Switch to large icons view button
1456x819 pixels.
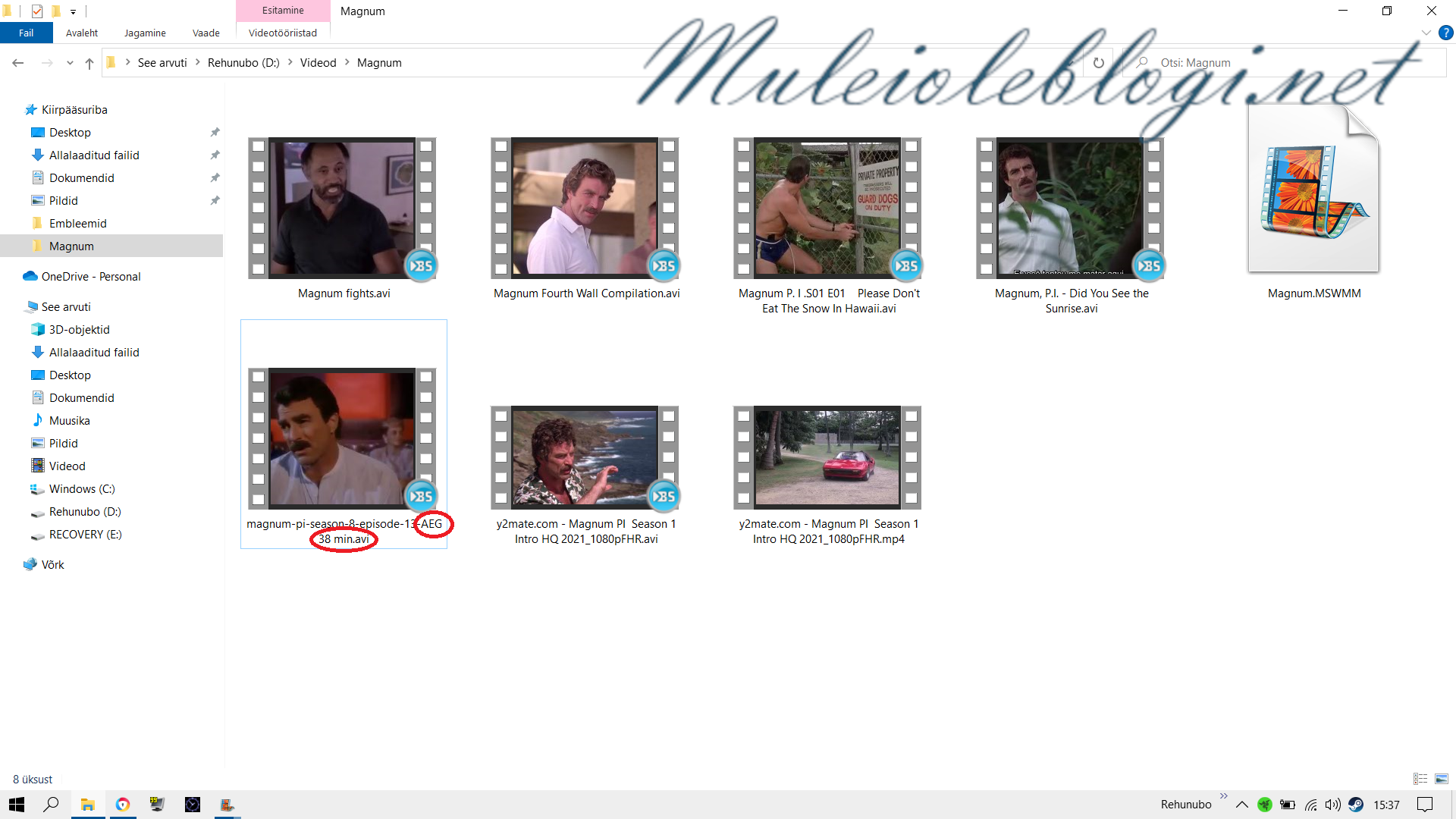point(1442,779)
